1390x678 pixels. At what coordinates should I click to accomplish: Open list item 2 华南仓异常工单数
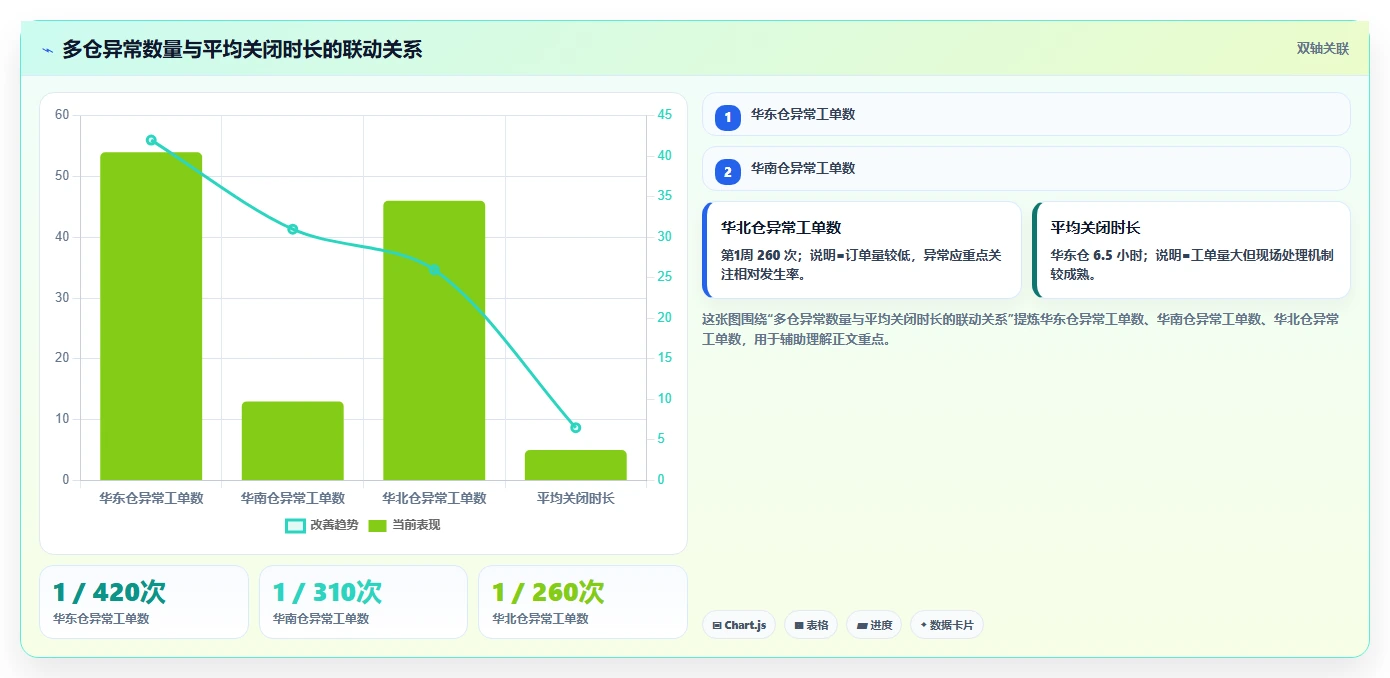coord(1026,168)
